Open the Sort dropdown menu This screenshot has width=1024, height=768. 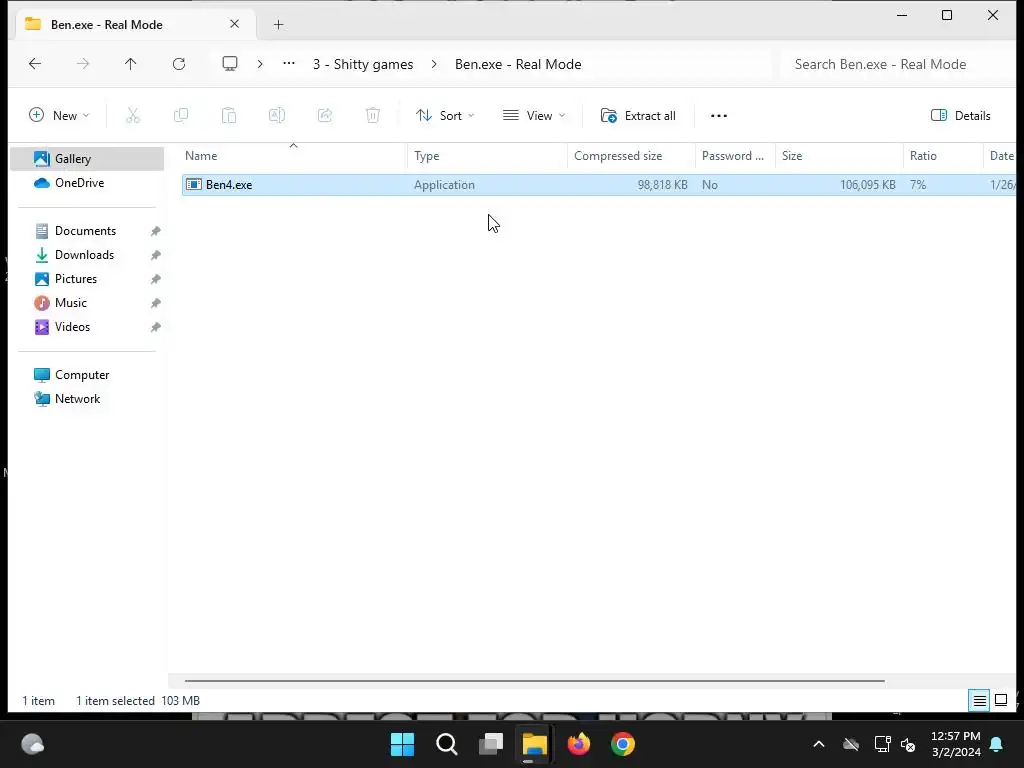445,116
